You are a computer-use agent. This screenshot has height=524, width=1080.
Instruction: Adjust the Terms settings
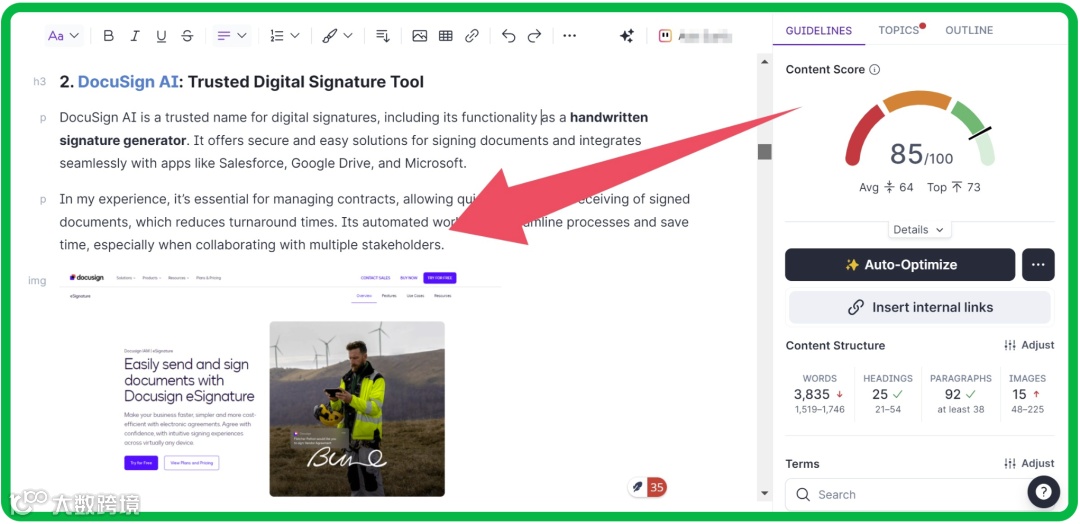[x=1030, y=463]
